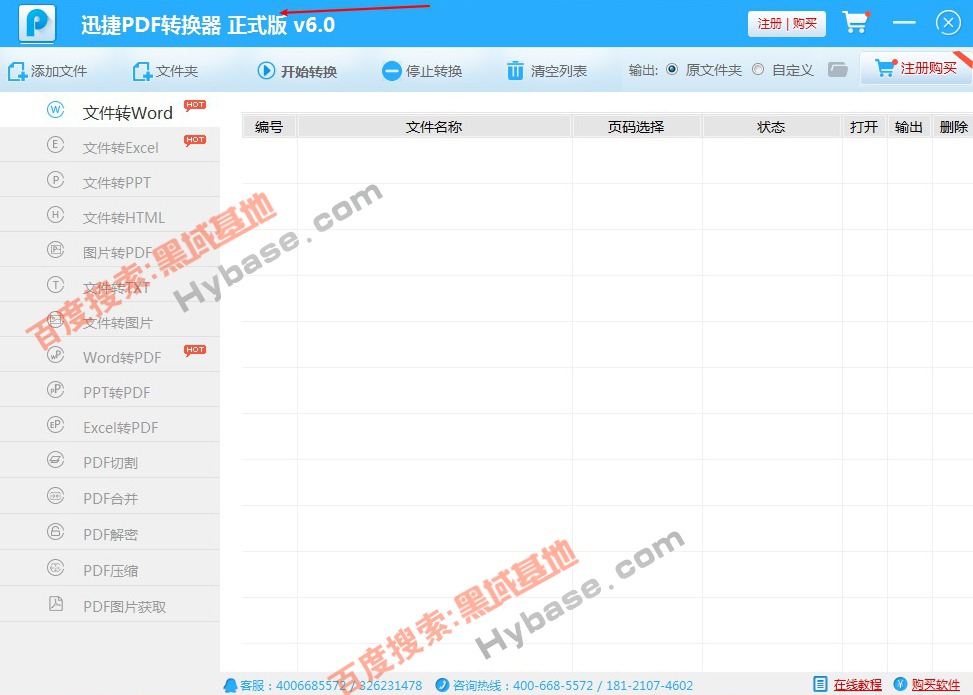Choose PPT转PDF in sidebar
Screen dimensions: 973x695
point(110,390)
